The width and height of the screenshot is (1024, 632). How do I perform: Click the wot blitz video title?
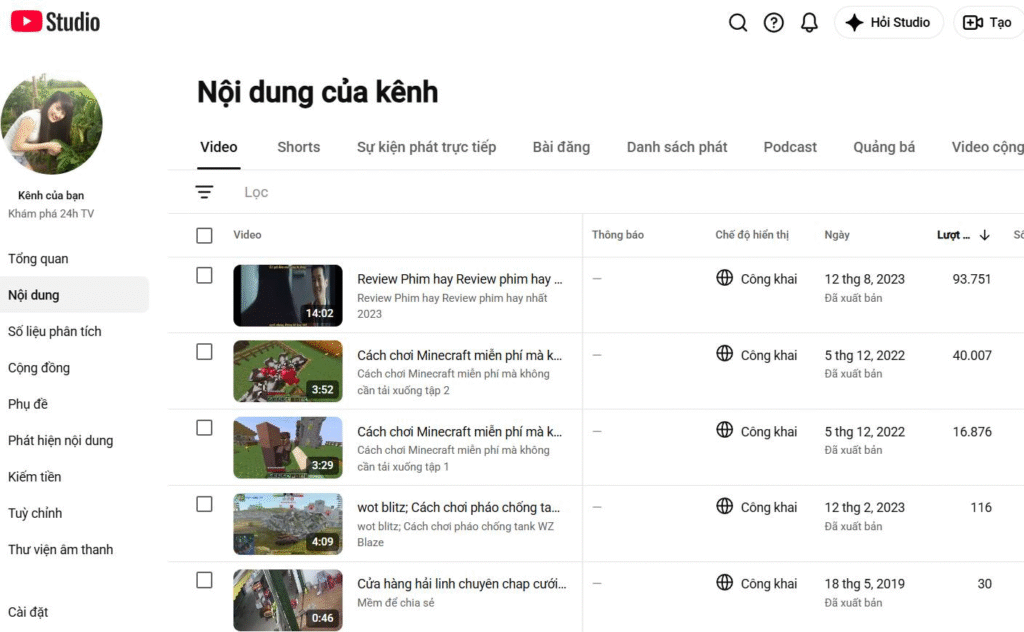click(x=458, y=507)
